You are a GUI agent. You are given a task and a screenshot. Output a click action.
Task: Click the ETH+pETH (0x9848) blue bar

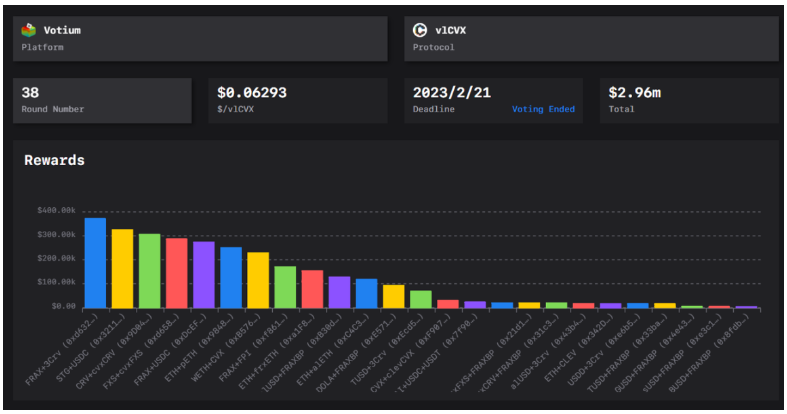[231, 278]
